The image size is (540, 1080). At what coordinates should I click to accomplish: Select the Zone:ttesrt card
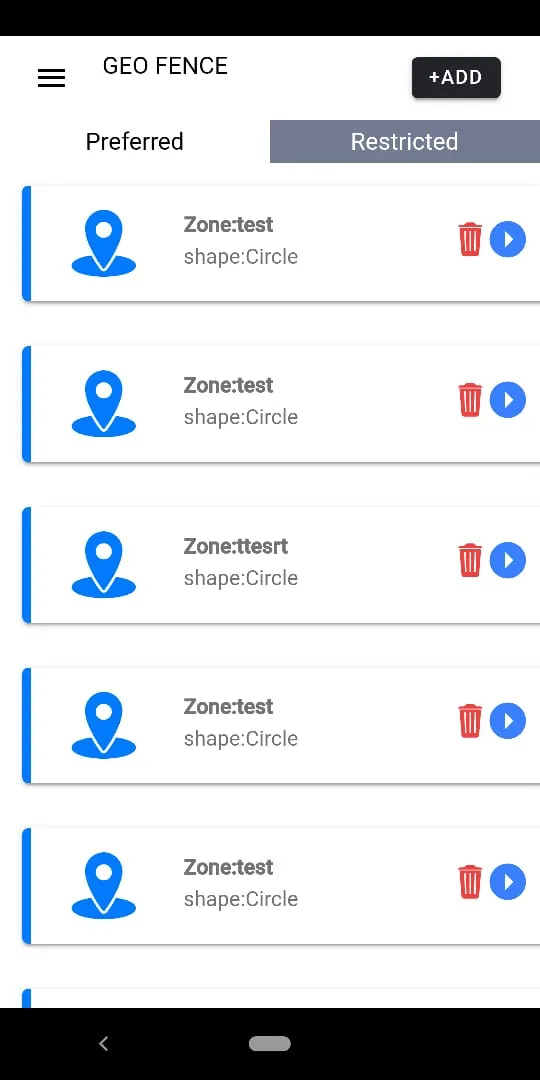click(281, 565)
